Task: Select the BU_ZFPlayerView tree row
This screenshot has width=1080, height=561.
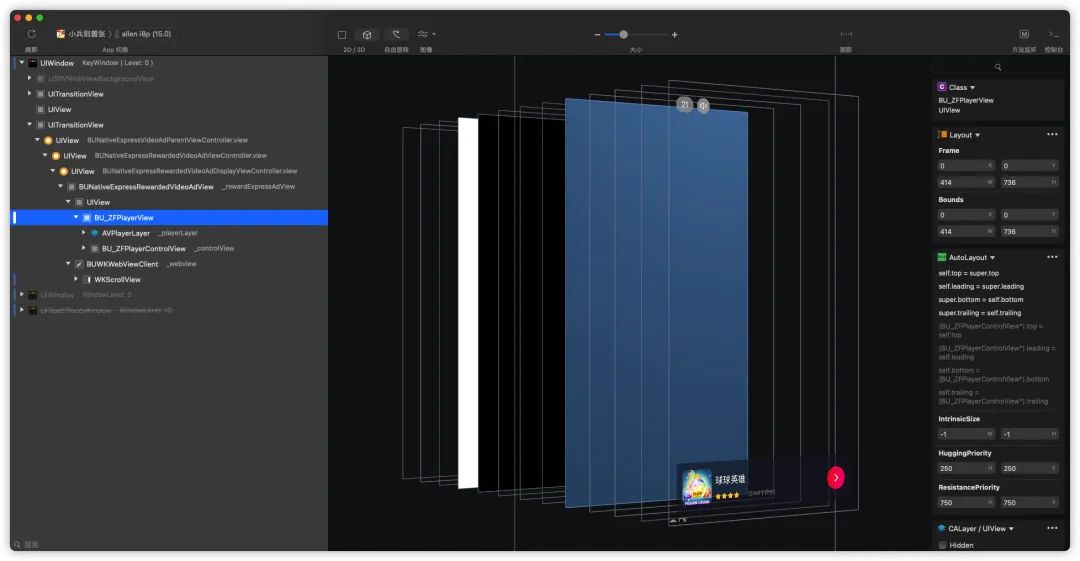Action: click(169, 218)
